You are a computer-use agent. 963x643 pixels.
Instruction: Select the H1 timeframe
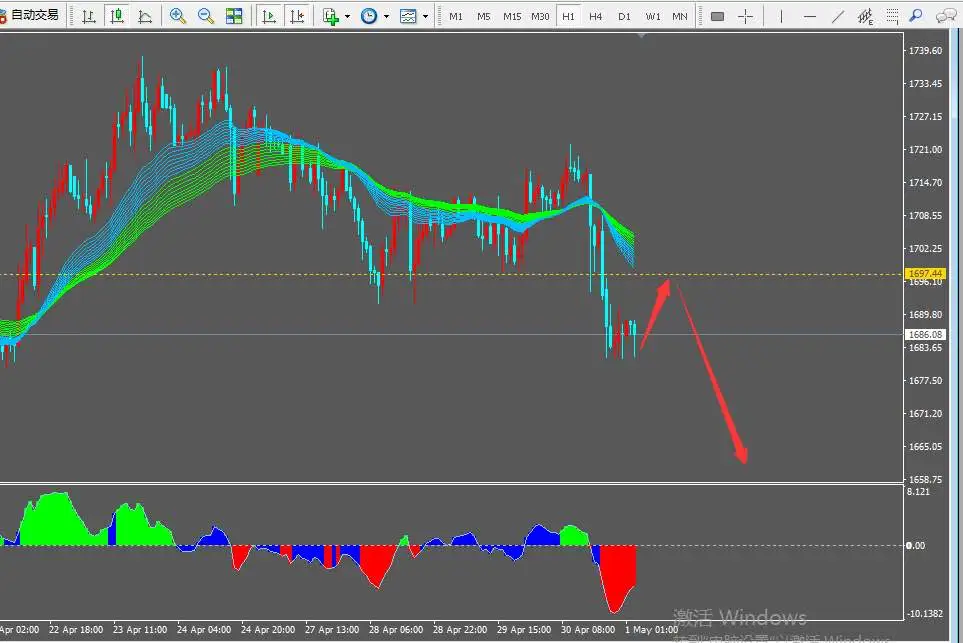[569, 17]
